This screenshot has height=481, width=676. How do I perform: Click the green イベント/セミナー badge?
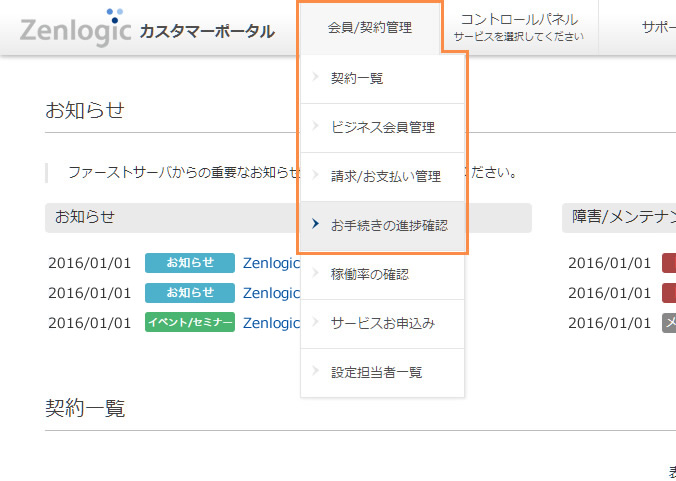[x=190, y=322]
